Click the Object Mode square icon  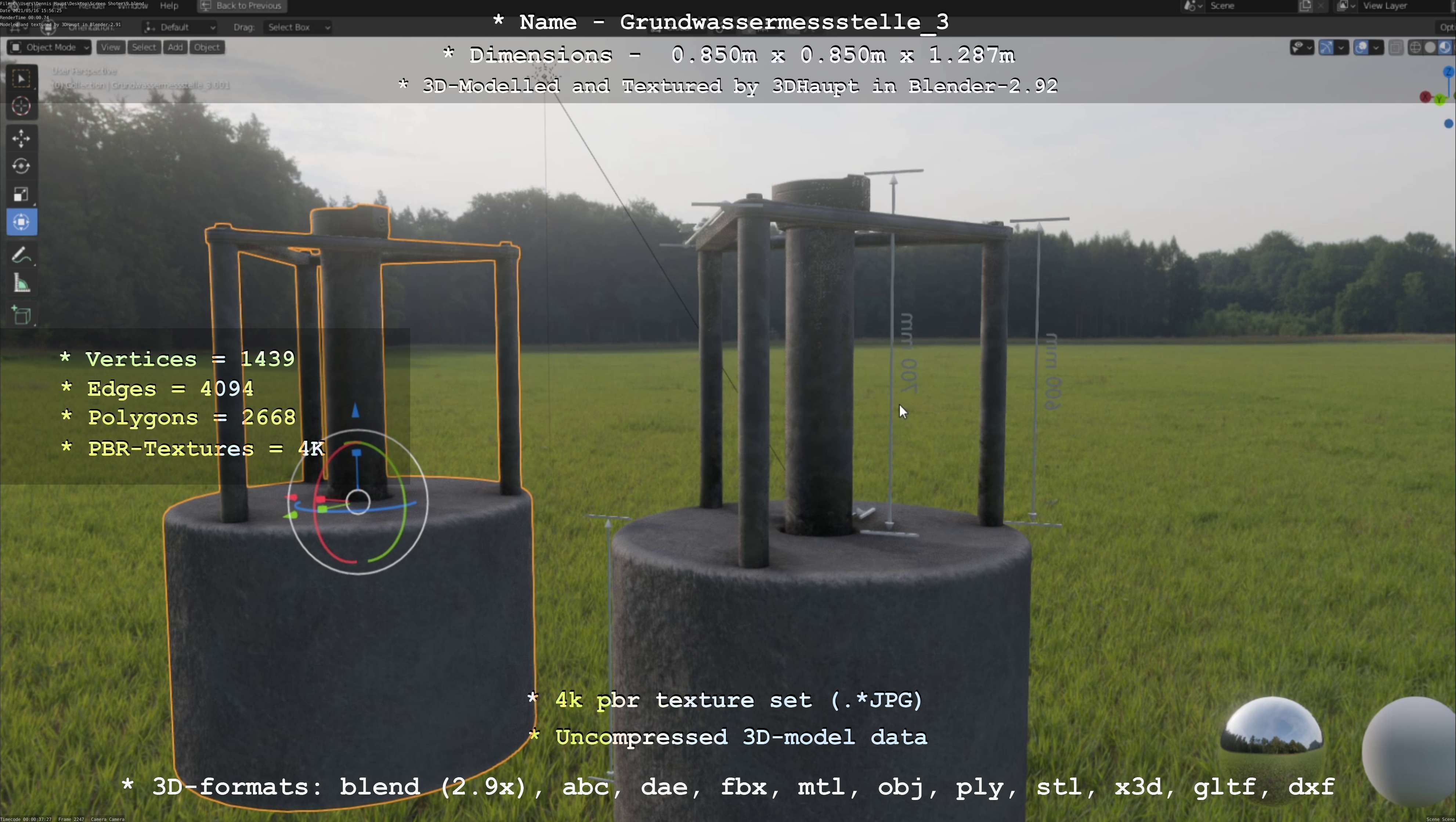[x=16, y=47]
